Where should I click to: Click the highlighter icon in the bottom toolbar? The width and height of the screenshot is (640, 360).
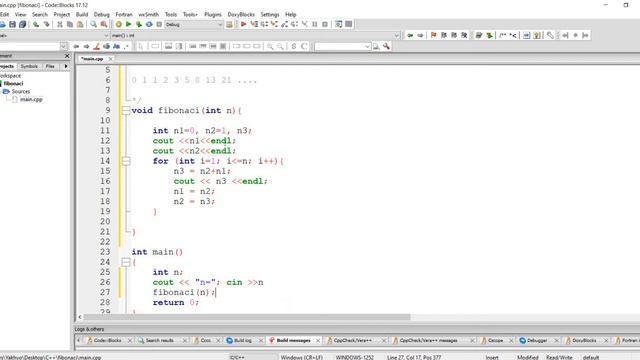[x=96, y=47]
